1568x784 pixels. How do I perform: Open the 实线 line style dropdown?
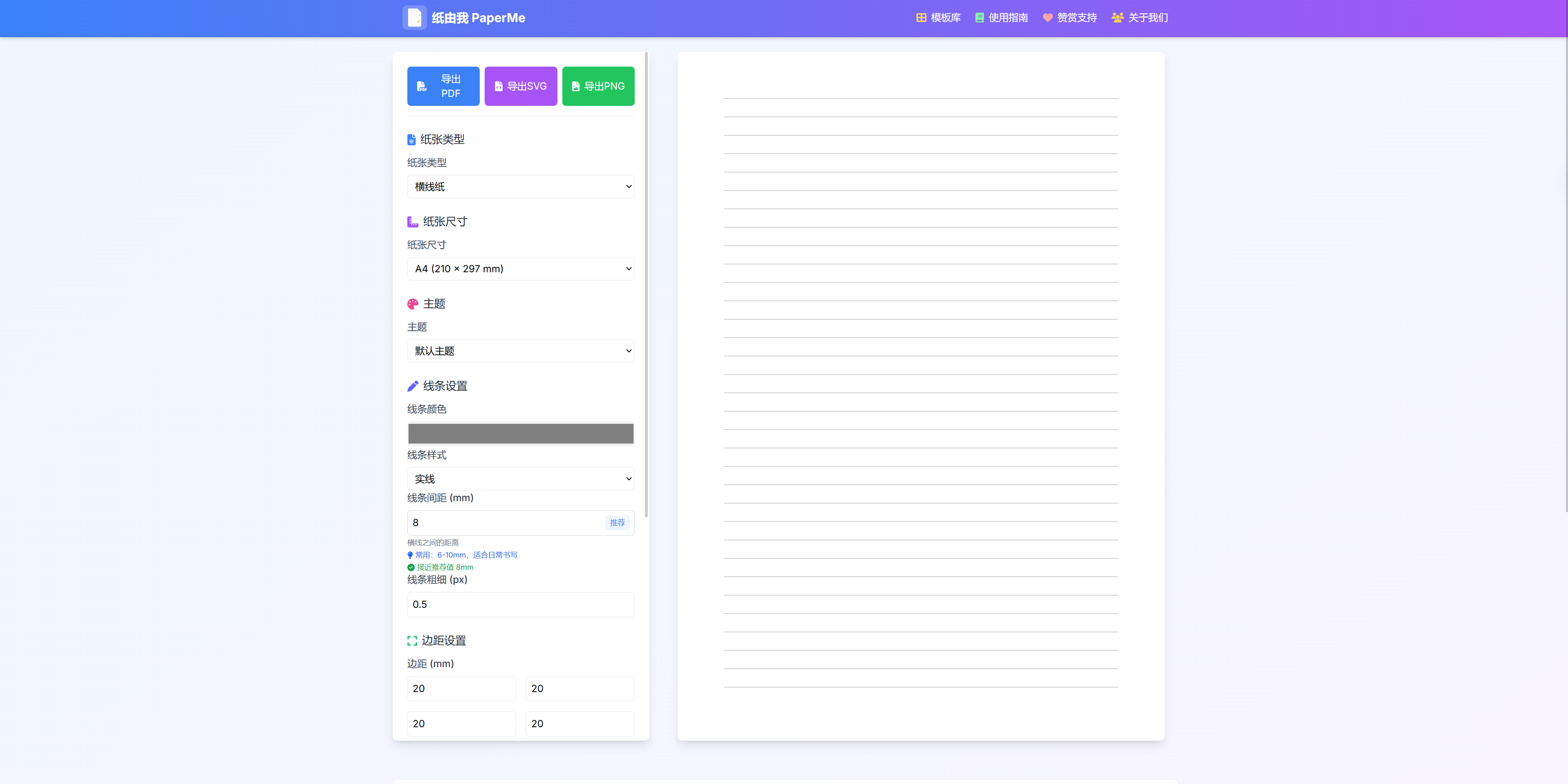click(x=521, y=479)
